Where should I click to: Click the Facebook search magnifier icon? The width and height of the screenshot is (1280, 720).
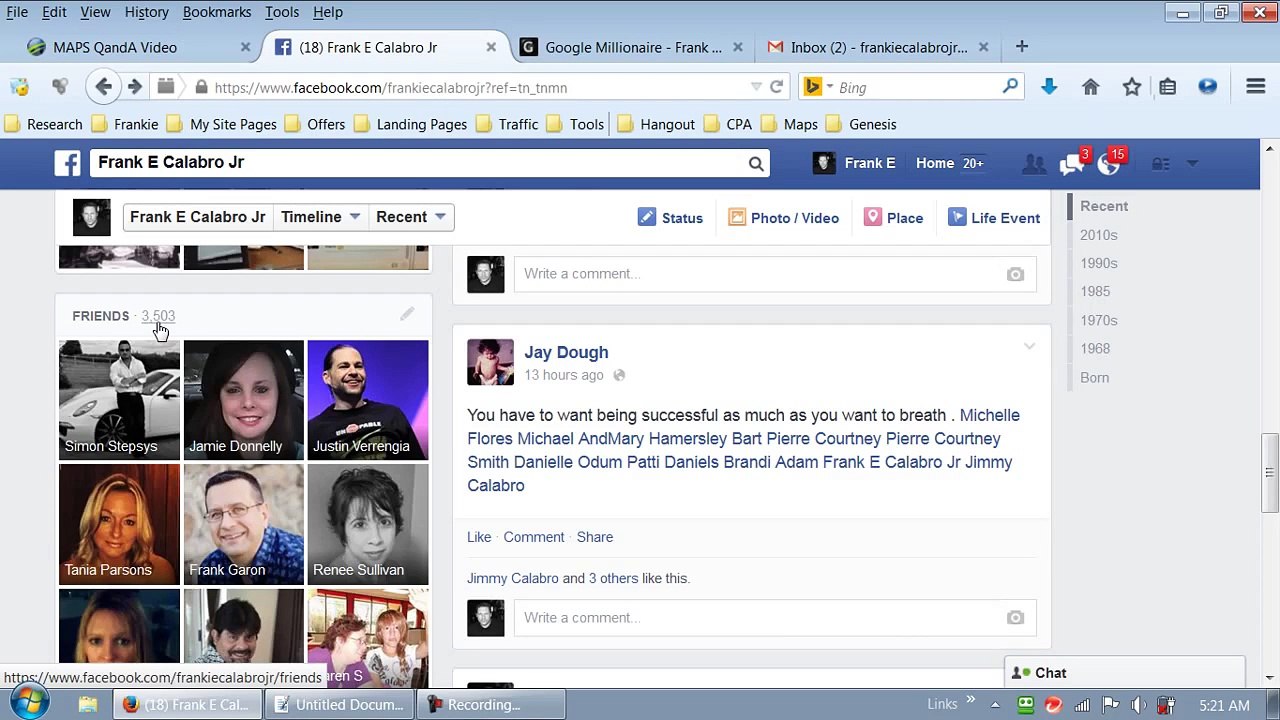coord(756,163)
